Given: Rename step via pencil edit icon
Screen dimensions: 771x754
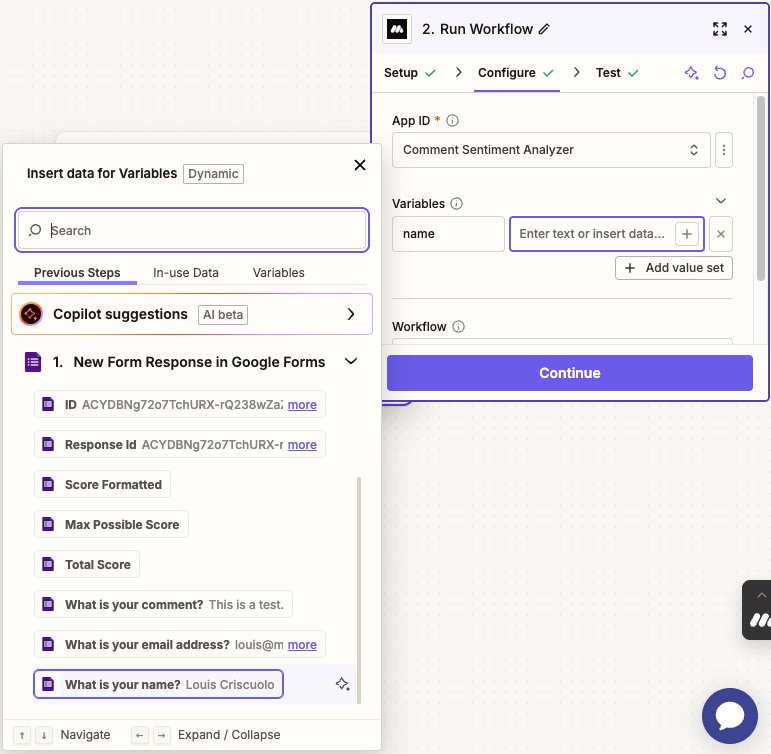Looking at the screenshot, I should point(543,30).
